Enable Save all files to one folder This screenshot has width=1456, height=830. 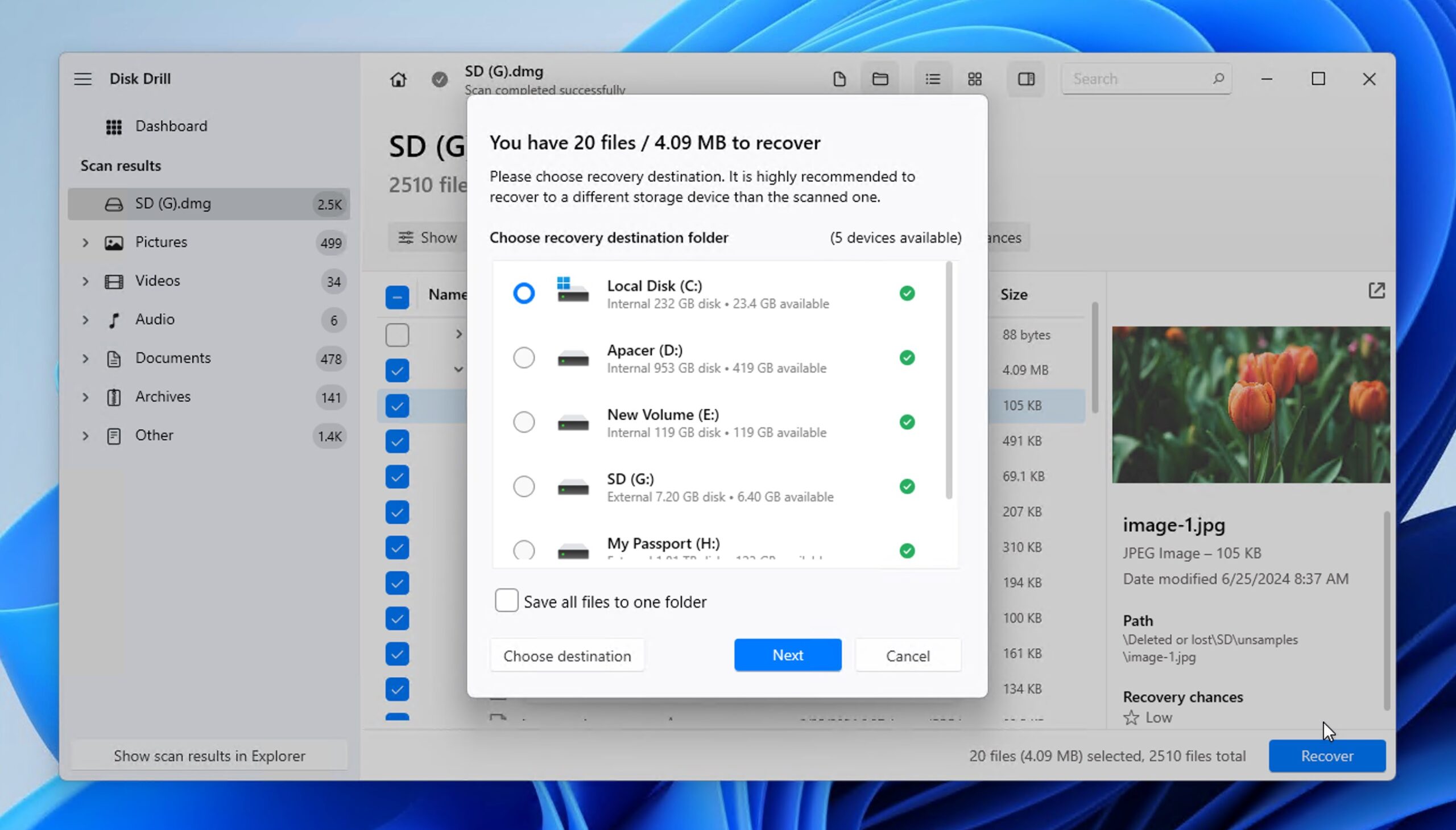[x=506, y=600]
